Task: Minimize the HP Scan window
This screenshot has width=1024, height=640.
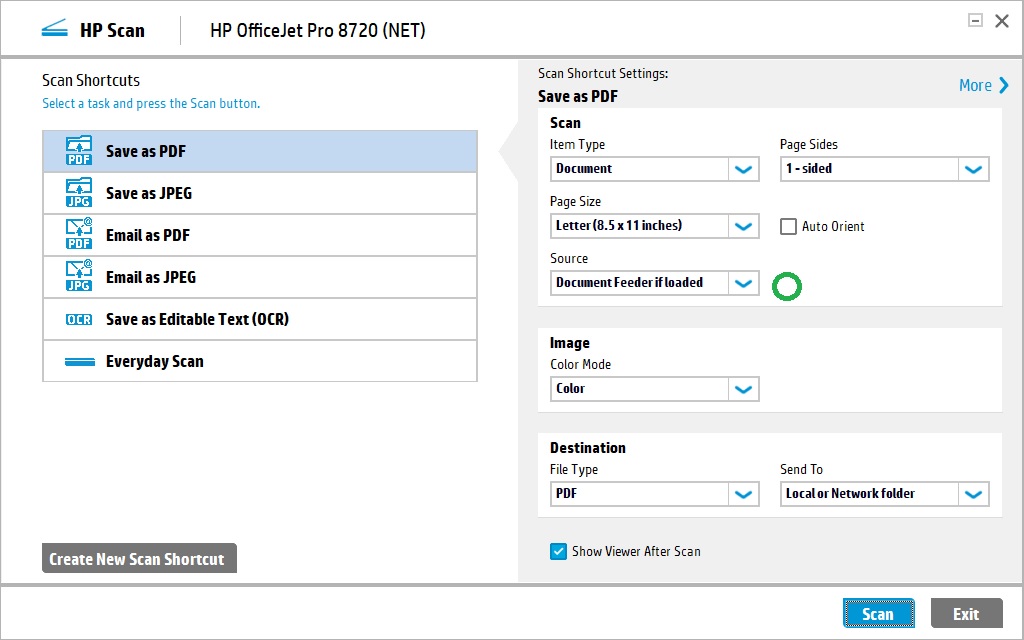Action: point(975,20)
